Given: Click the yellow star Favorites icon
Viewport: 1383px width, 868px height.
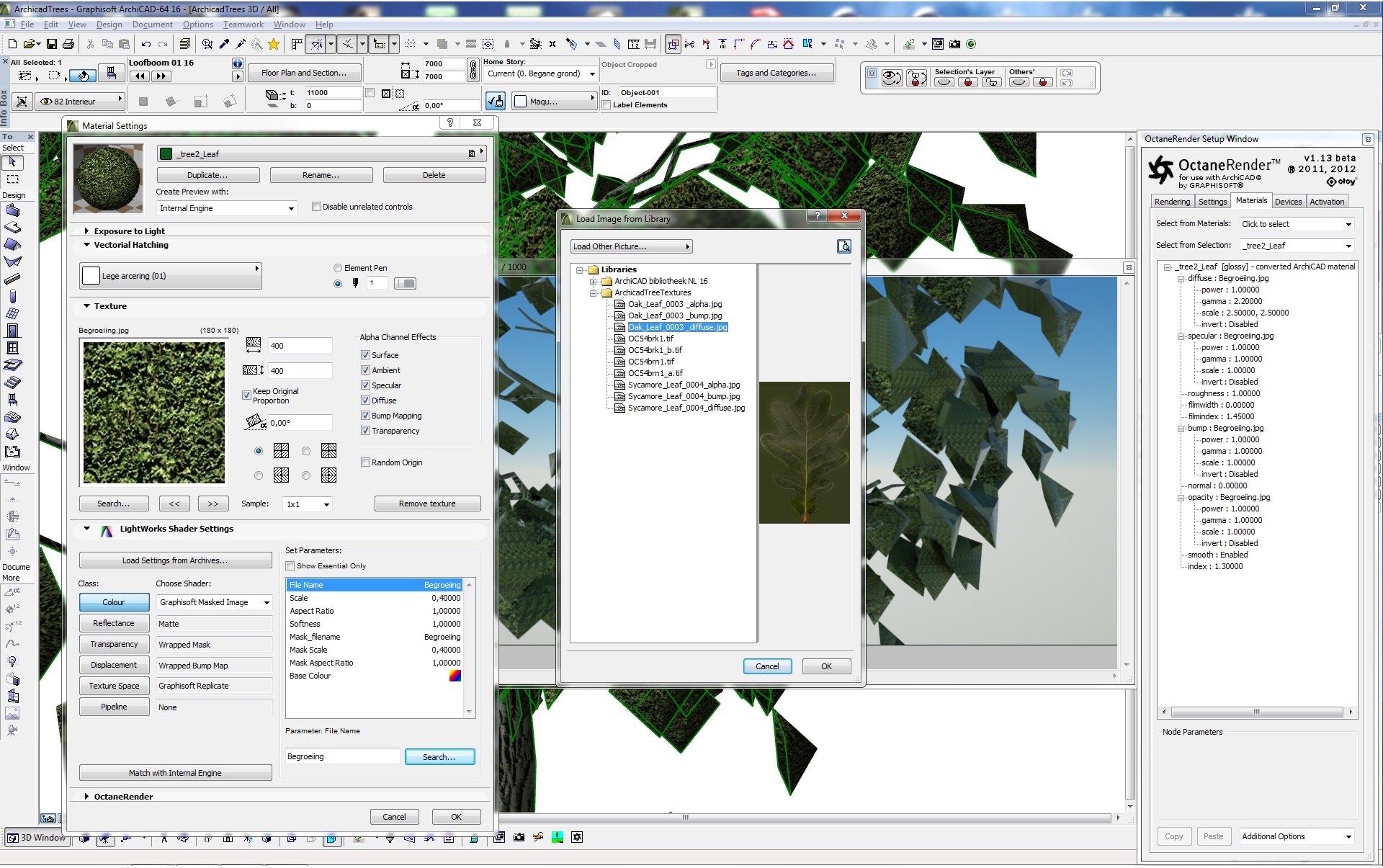Looking at the screenshot, I should coord(274,44).
